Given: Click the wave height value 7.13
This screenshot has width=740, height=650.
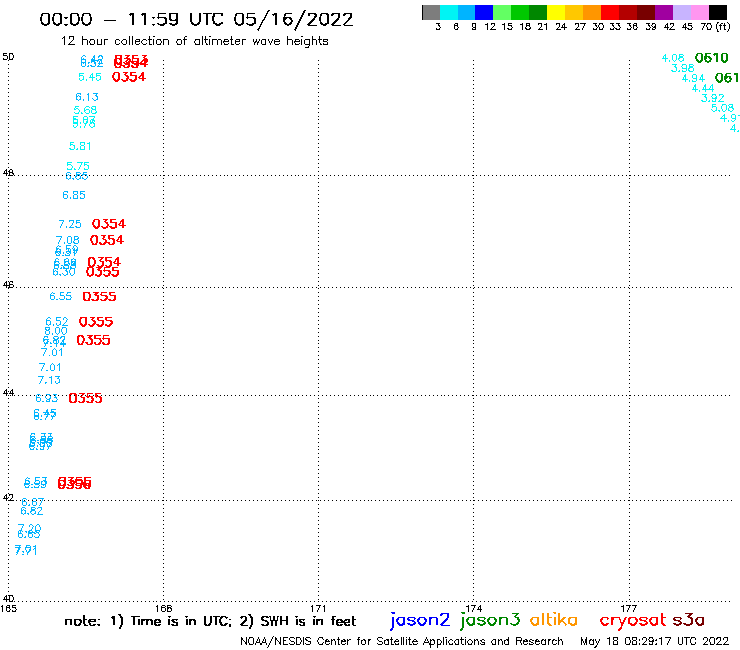Looking at the screenshot, I should tap(49, 380).
